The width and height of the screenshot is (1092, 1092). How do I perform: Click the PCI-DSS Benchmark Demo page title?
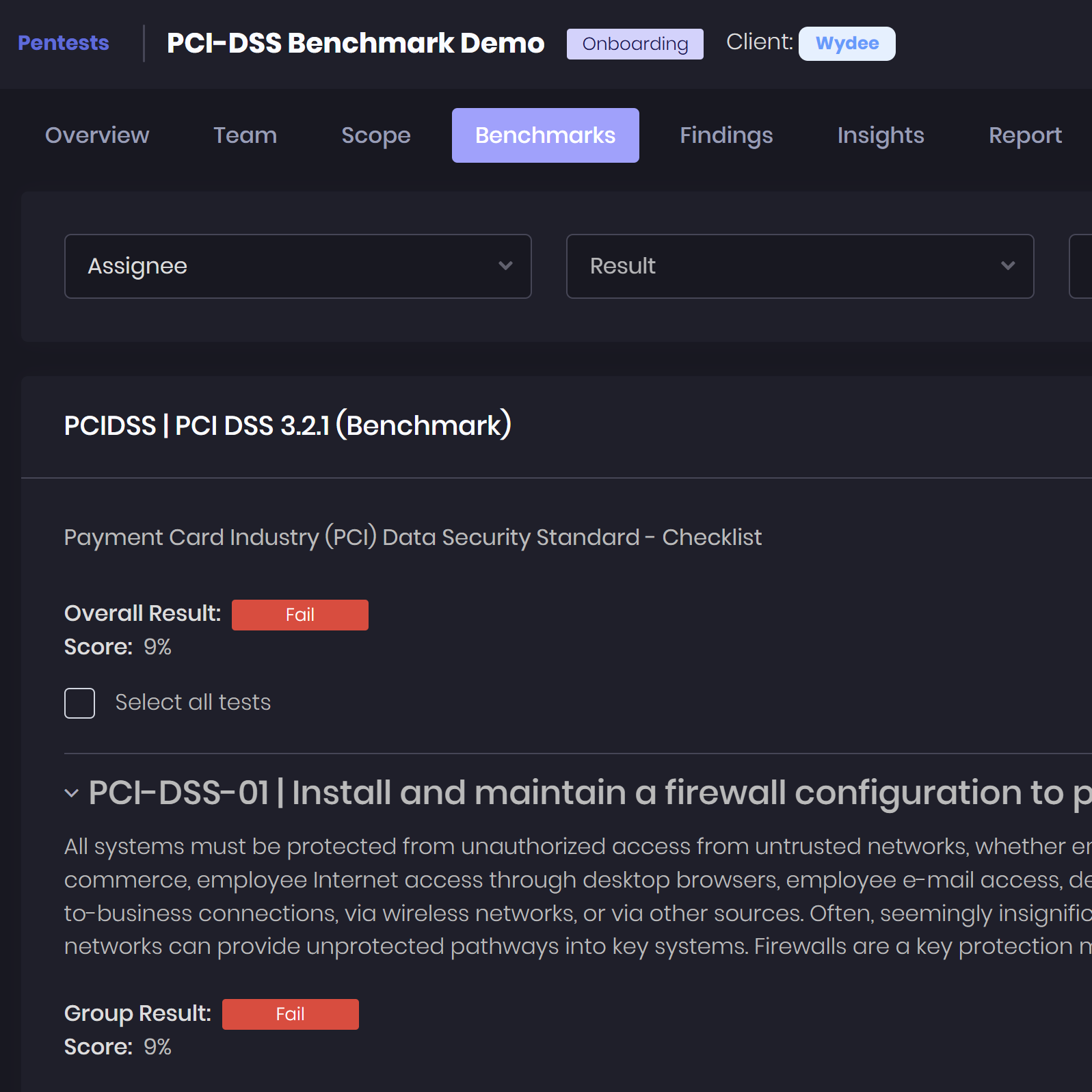click(356, 43)
